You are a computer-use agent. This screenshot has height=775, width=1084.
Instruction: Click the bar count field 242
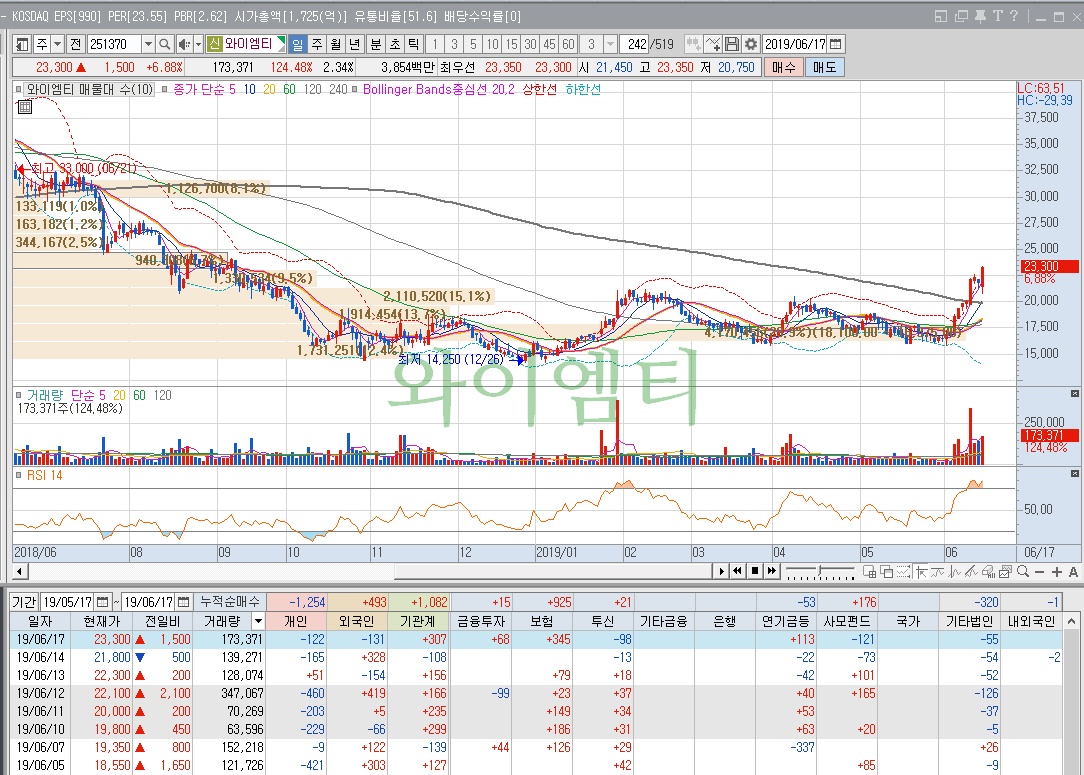coord(634,44)
